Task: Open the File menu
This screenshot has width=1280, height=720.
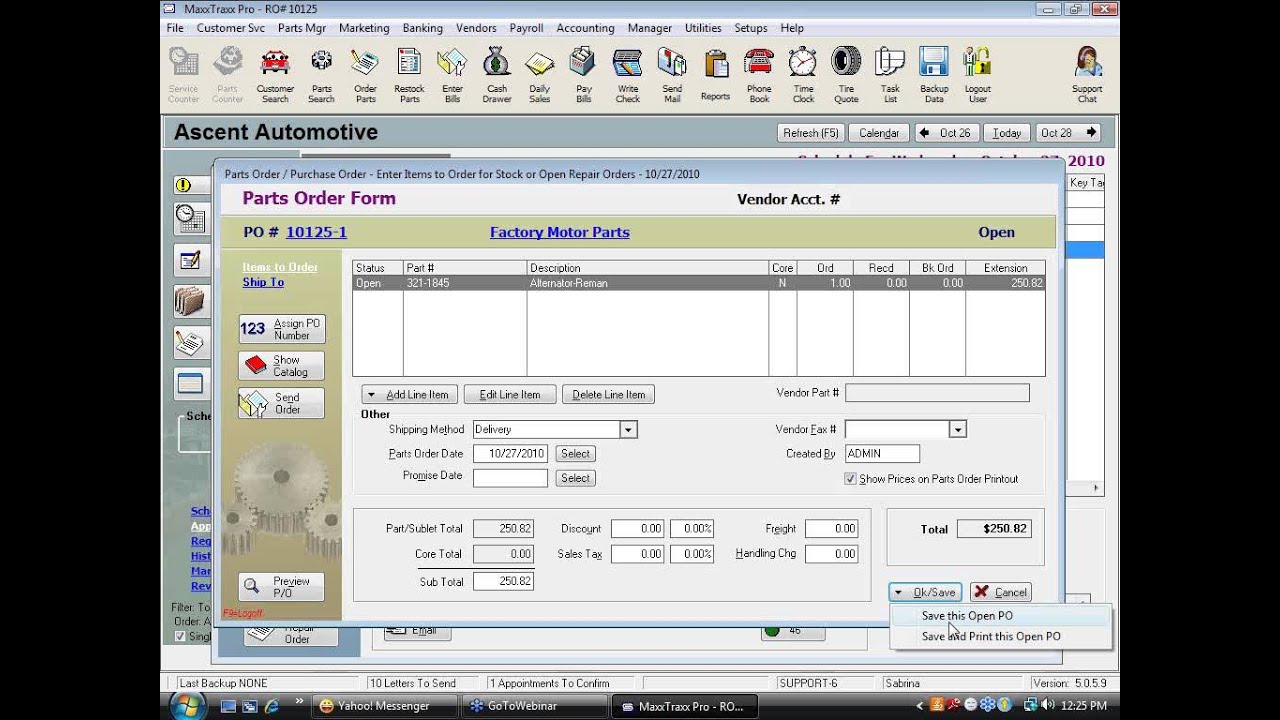Action: (175, 28)
